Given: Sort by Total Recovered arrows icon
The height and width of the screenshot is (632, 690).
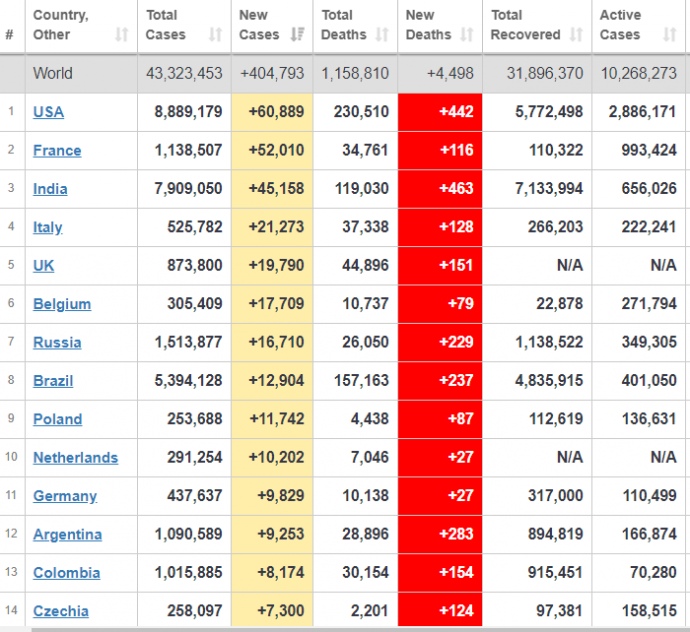Looking at the screenshot, I should click(x=576, y=35).
